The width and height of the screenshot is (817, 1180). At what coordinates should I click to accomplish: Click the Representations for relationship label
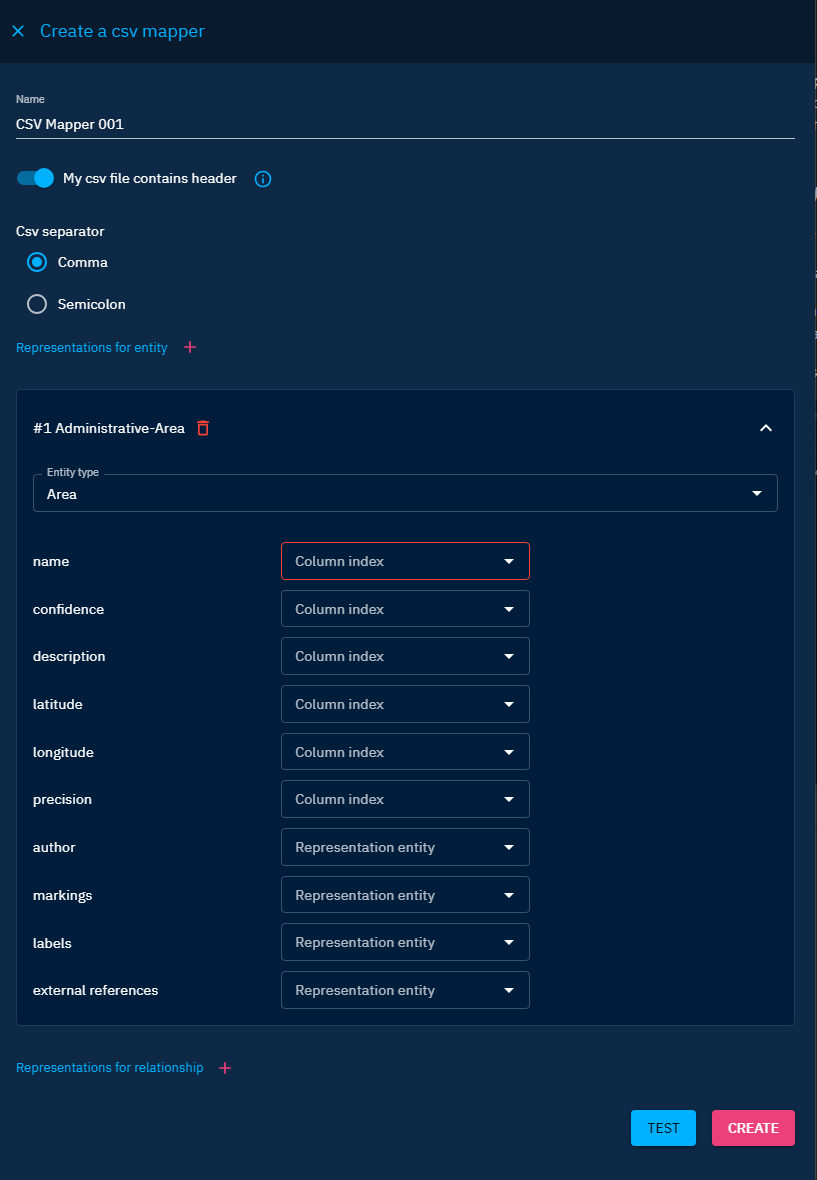tap(110, 1068)
